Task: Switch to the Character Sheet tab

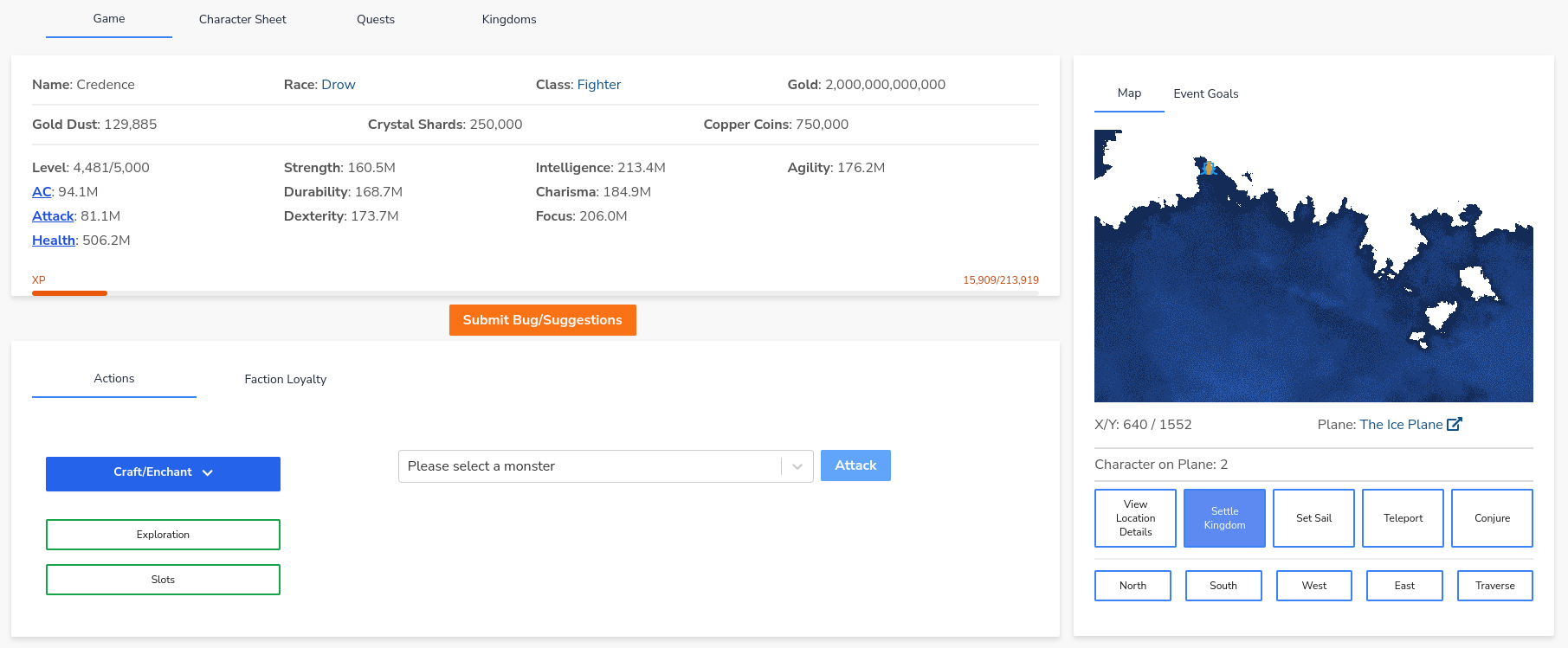Action: 242,19
